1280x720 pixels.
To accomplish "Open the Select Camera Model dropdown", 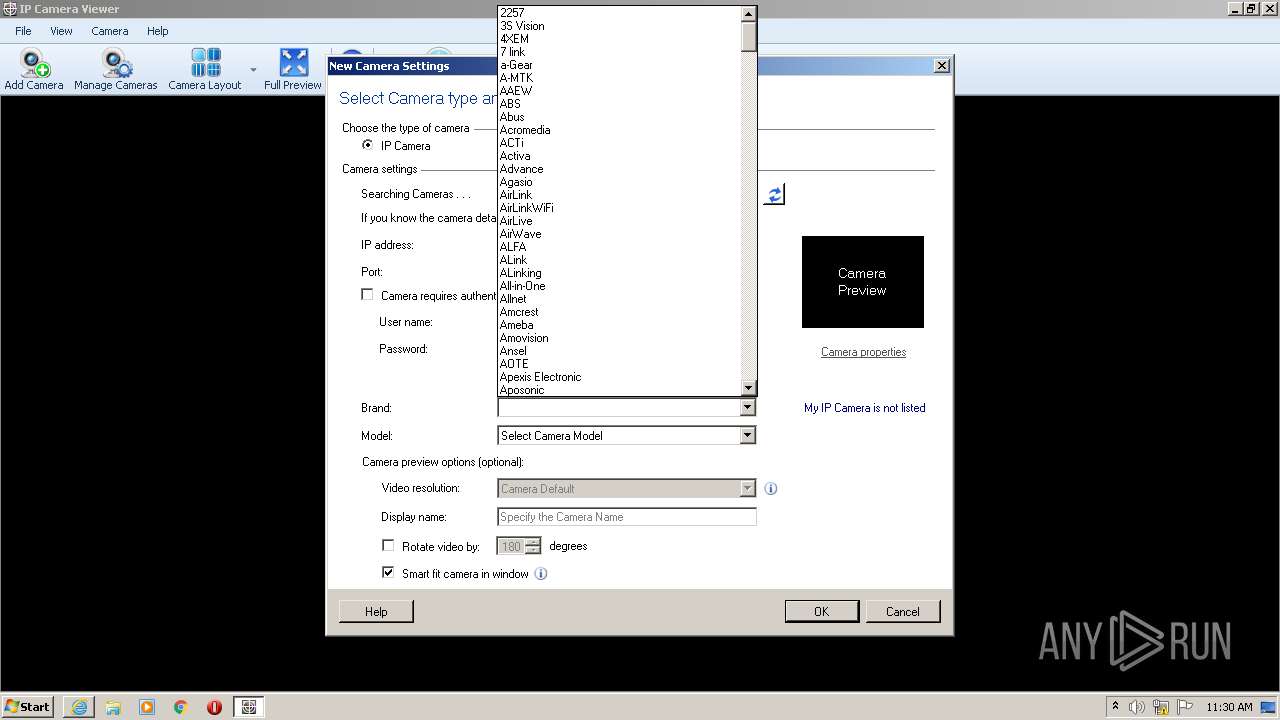I will click(x=747, y=435).
